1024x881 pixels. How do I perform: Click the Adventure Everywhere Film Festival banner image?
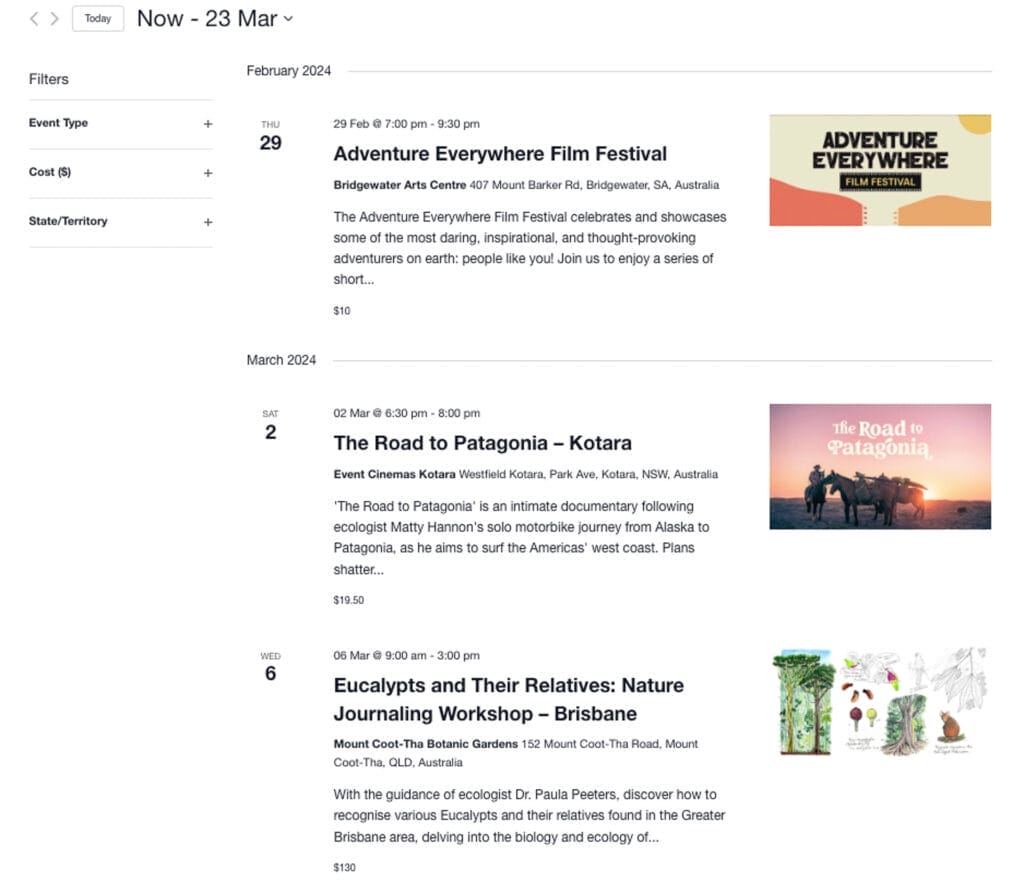(x=879, y=170)
